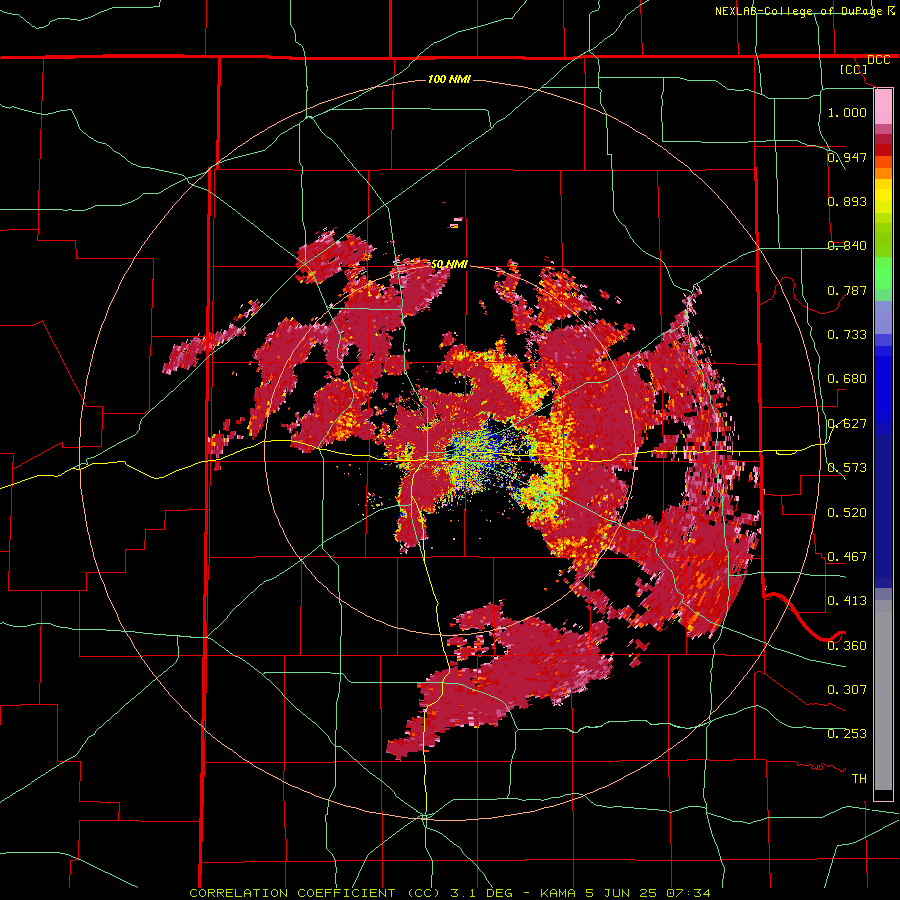
Task: Select the 0.307 legend value
Action: (847, 689)
